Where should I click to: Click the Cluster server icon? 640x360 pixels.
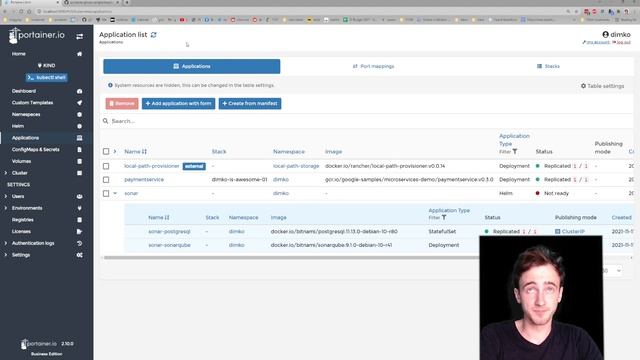80,173
